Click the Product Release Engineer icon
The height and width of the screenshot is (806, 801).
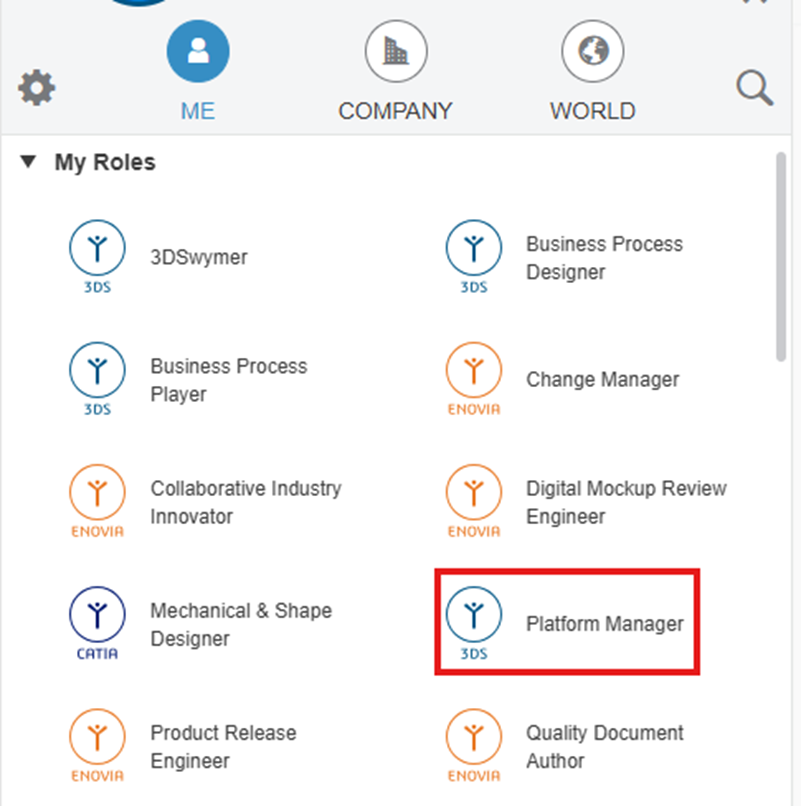[x=97, y=745]
